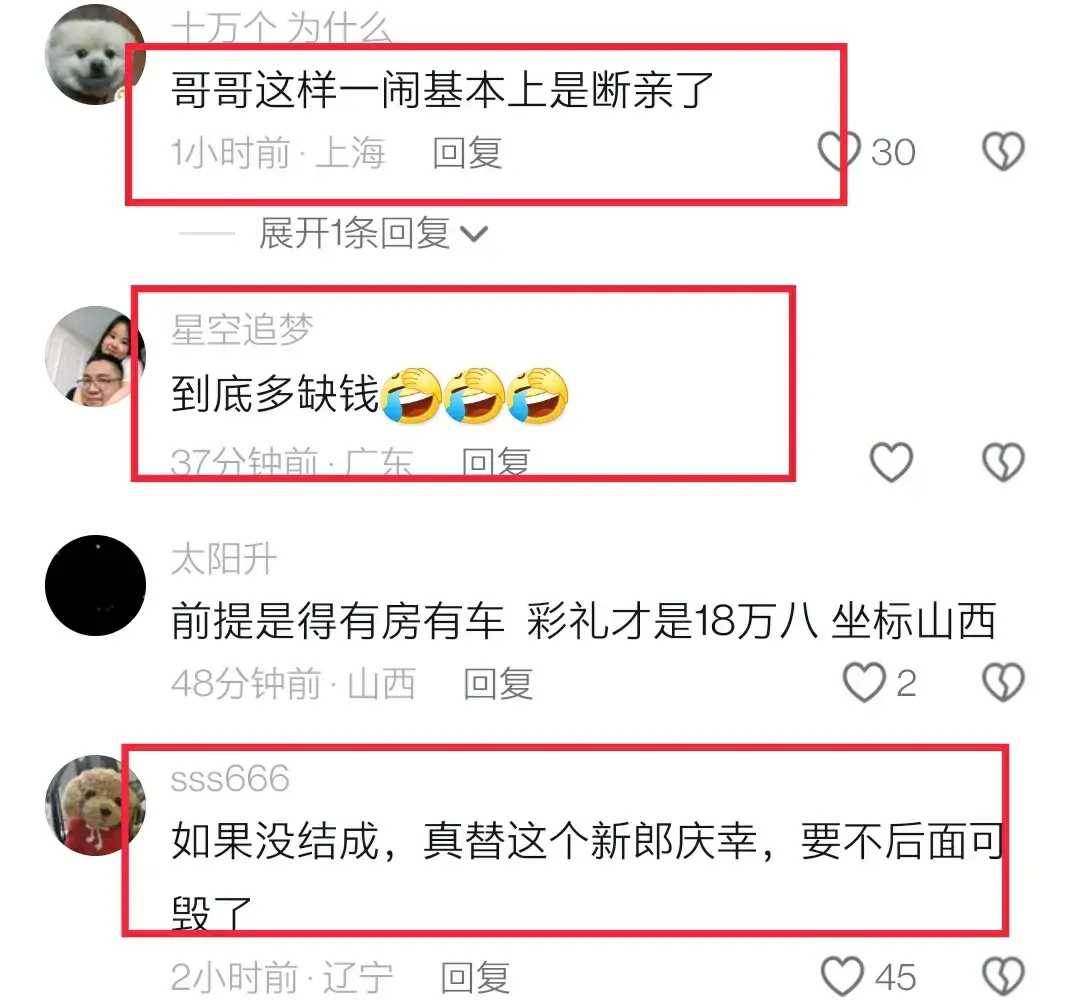The width and height of the screenshot is (1080, 1000).
Task: Like the comment with 30 likes
Action: coord(838,151)
